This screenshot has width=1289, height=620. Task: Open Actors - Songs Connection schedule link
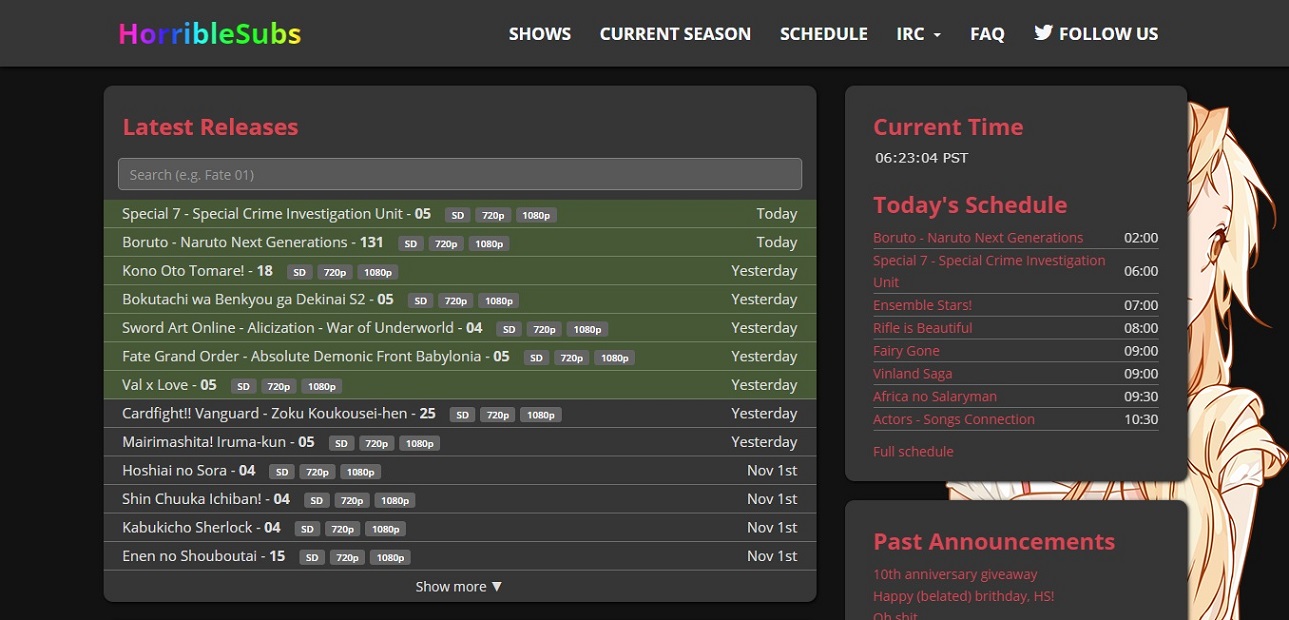click(x=954, y=419)
